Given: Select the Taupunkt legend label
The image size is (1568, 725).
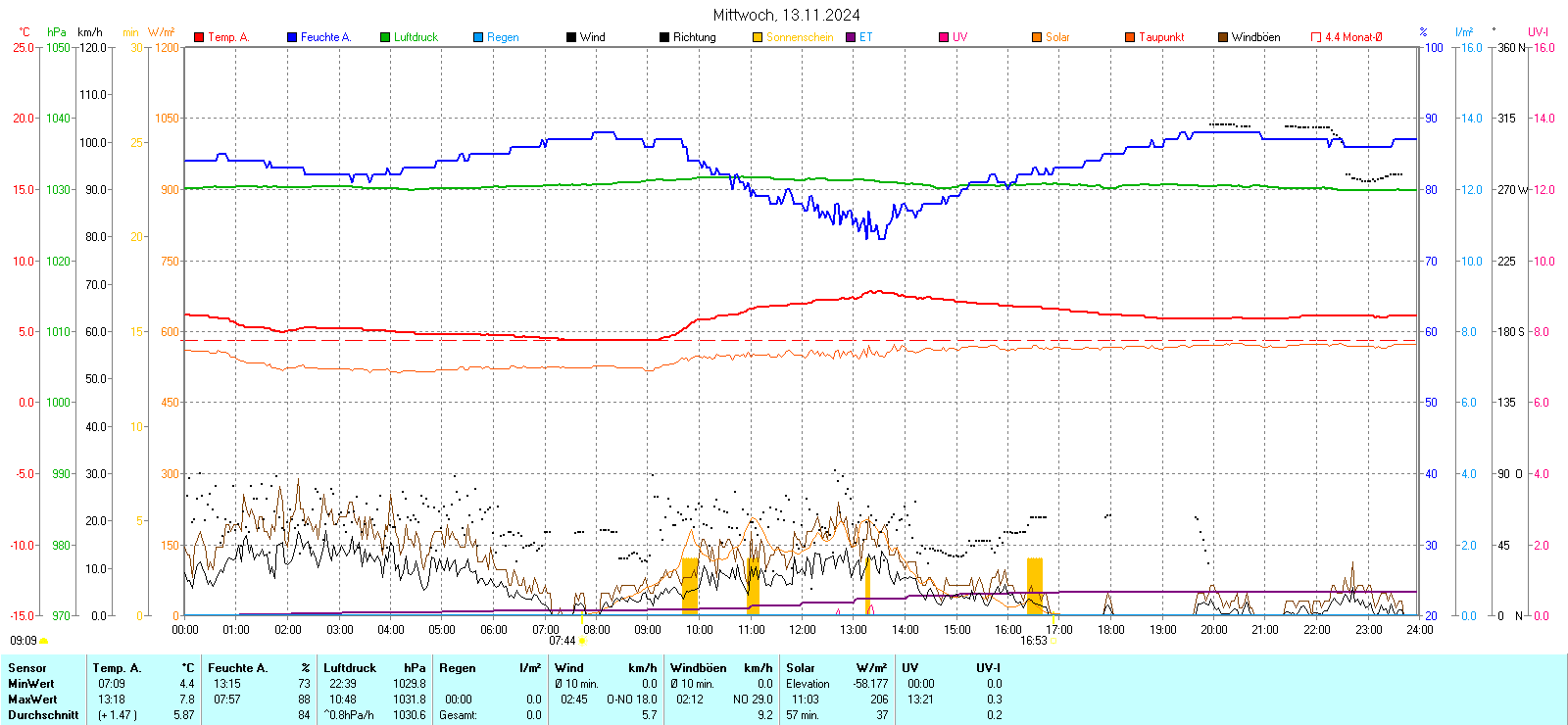Looking at the screenshot, I should tap(1161, 37).
